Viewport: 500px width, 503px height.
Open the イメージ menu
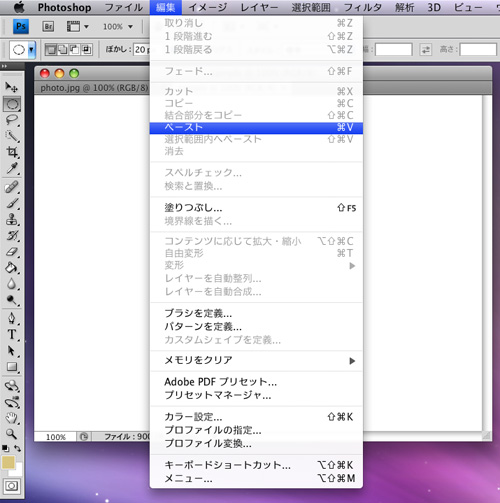pos(208,7)
